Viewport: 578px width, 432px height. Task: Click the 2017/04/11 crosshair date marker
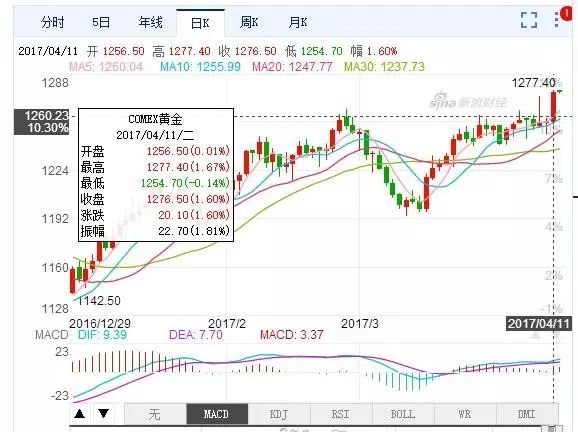pyautogui.click(x=539, y=324)
